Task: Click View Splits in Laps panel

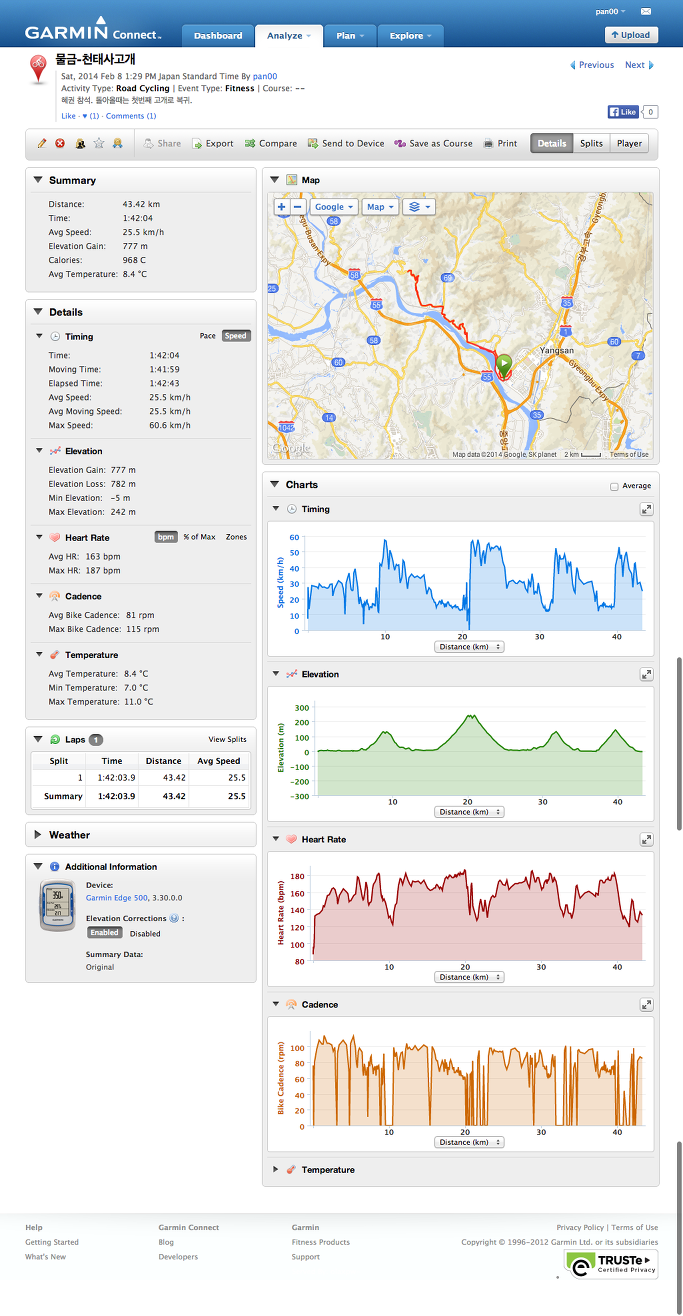Action: (227, 739)
